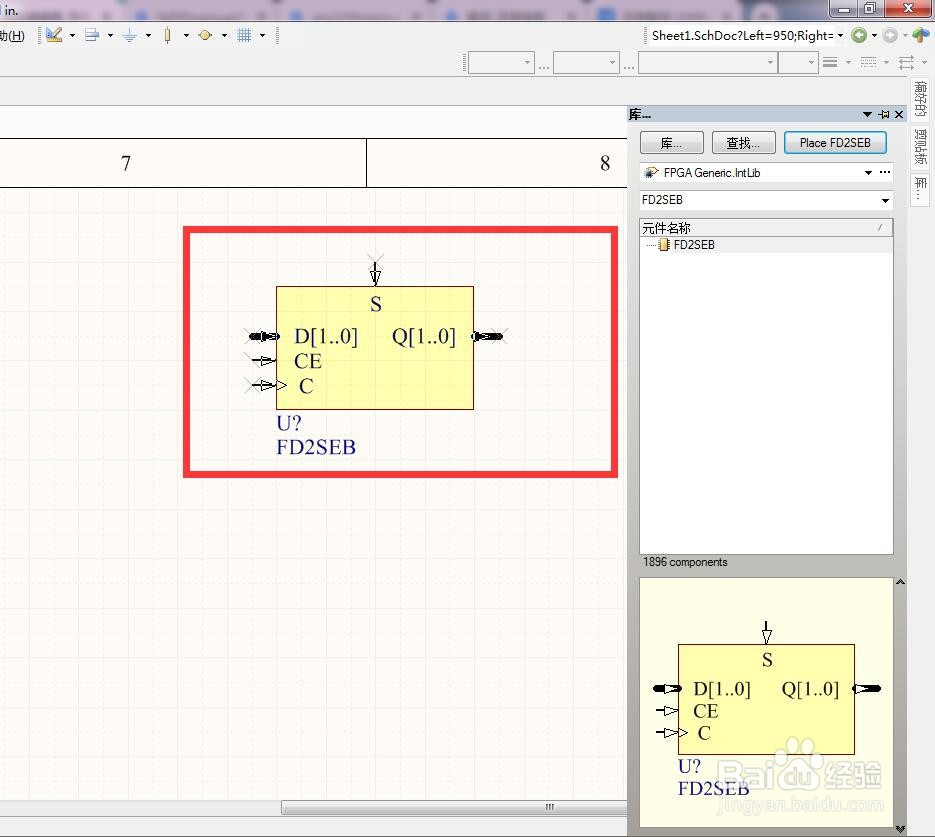Click the dashed line style icon
The height and width of the screenshot is (837, 935).
(x=868, y=62)
